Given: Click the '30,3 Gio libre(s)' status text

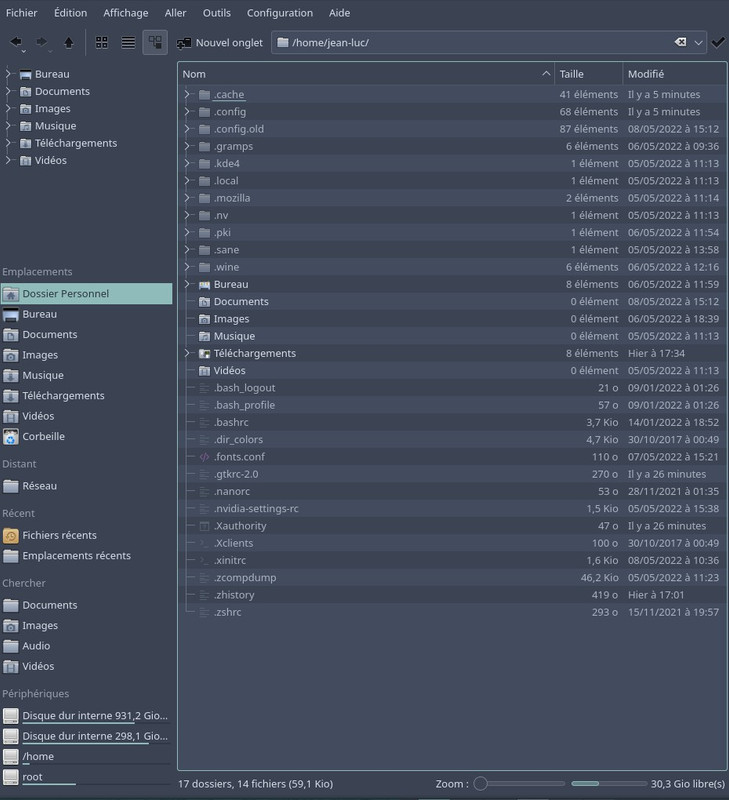Looking at the screenshot, I should click(688, 784).
